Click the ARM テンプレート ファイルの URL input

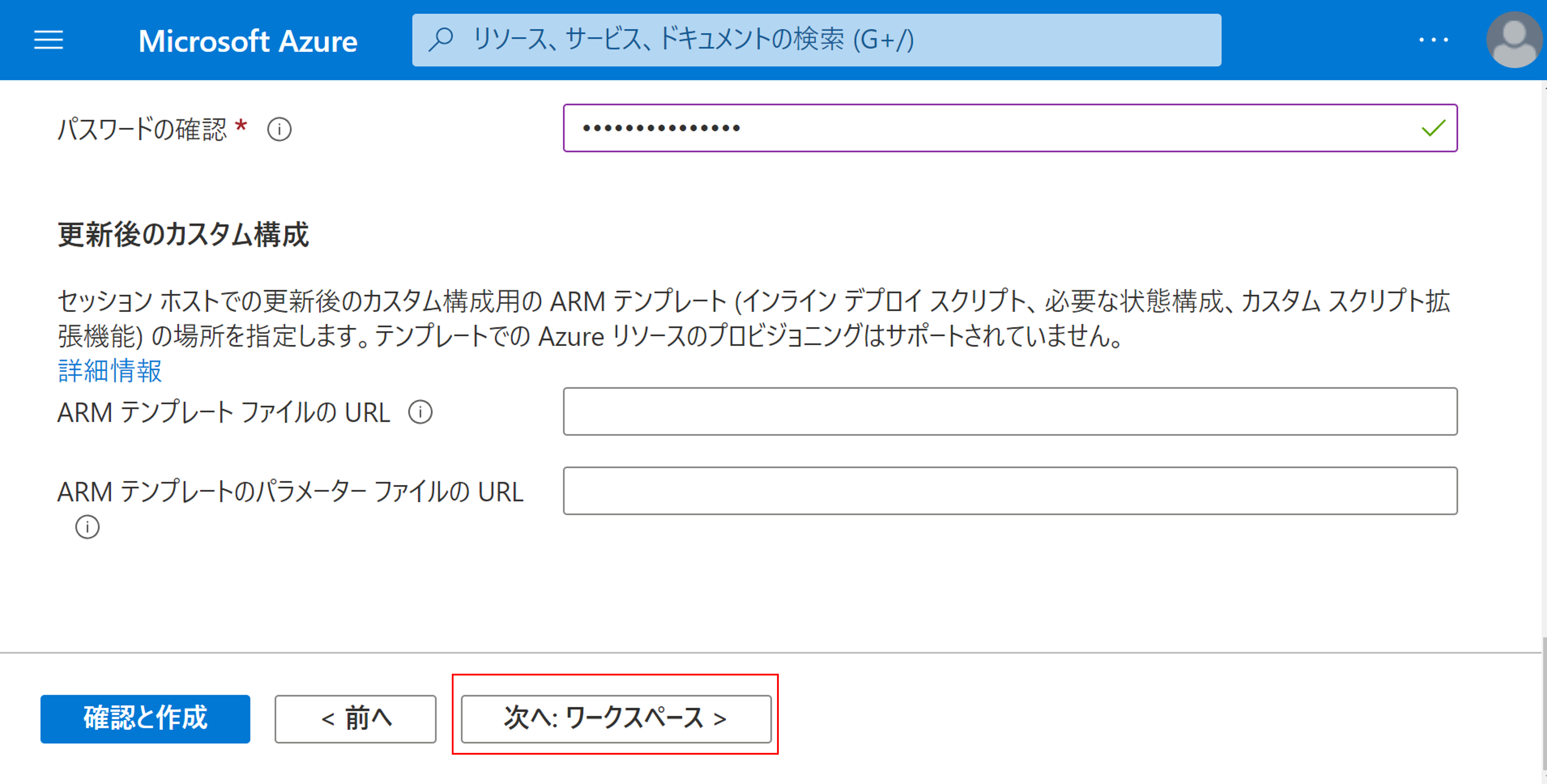[1010, 411]
